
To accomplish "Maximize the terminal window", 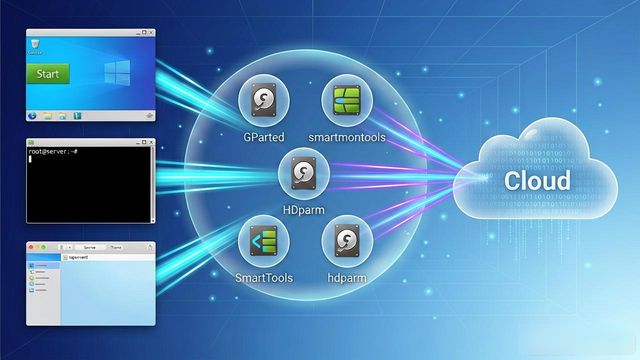I will 144,142.
